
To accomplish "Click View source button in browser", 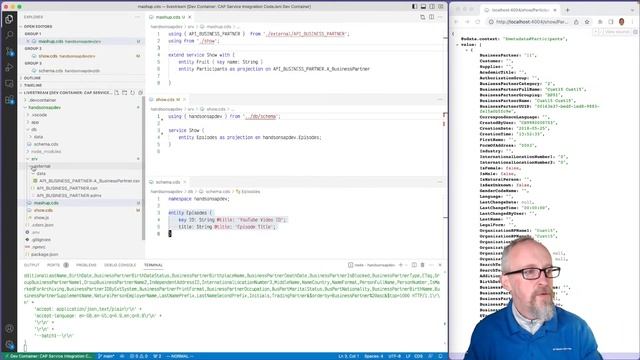I will 618,32.
